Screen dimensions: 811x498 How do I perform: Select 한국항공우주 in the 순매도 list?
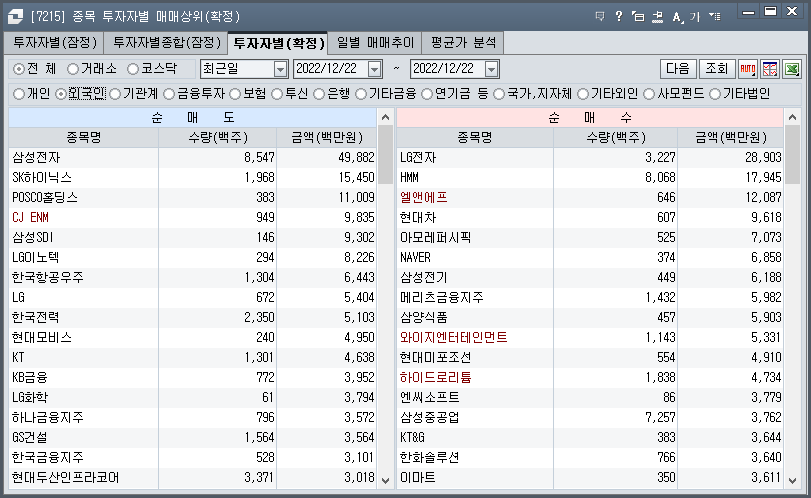click(48, 277)
